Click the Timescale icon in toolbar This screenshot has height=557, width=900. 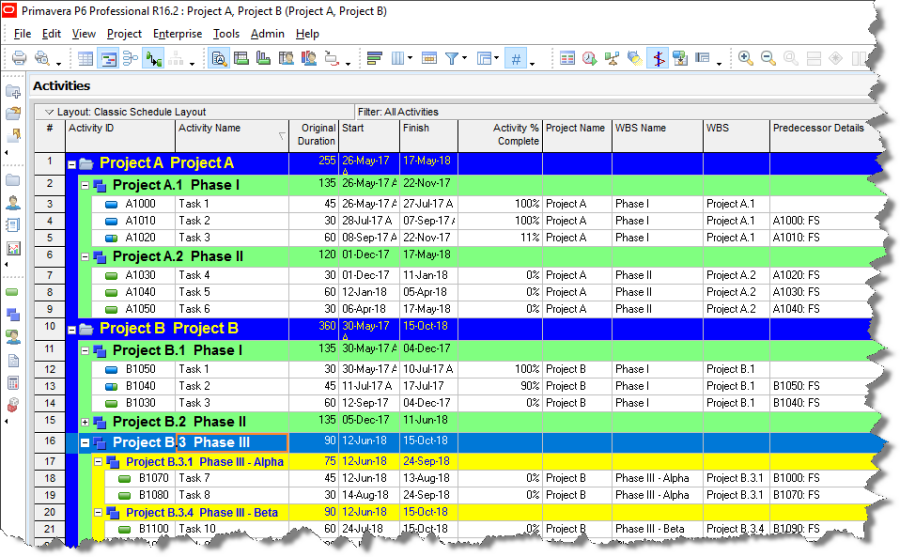[x=429, y=58]
